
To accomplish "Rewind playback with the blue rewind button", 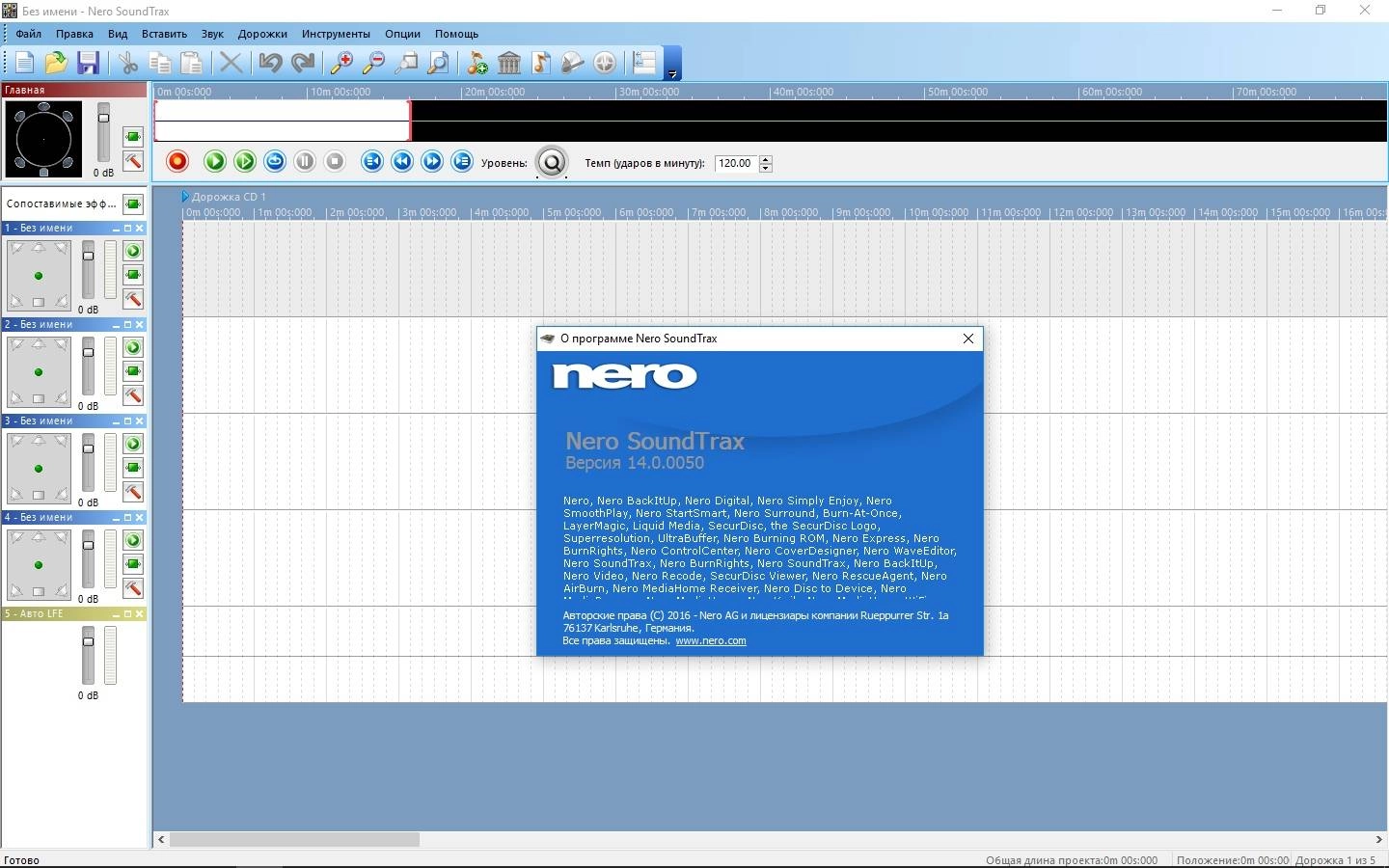I will (402, 161).
